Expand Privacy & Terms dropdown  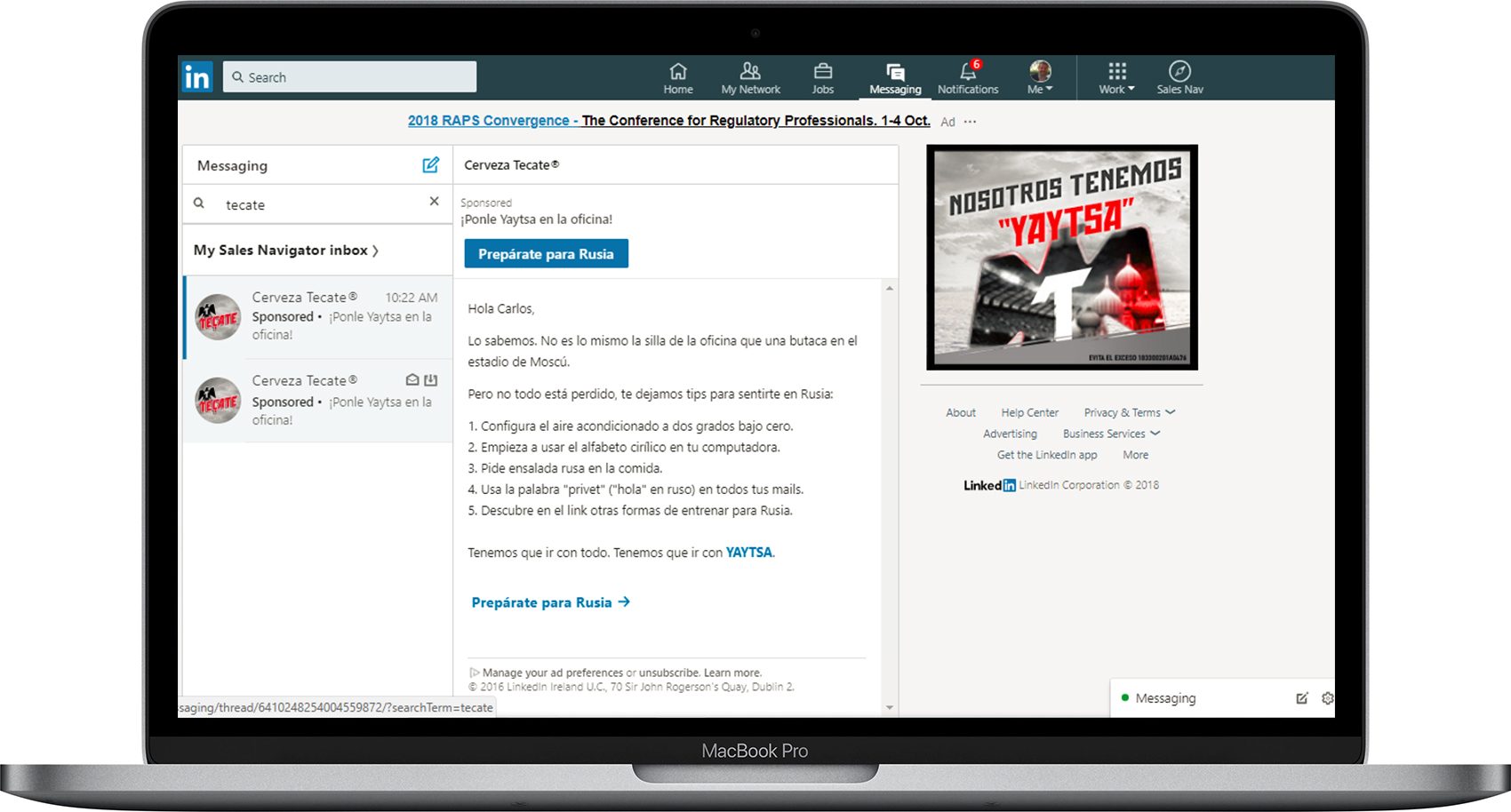(1129, 413)
